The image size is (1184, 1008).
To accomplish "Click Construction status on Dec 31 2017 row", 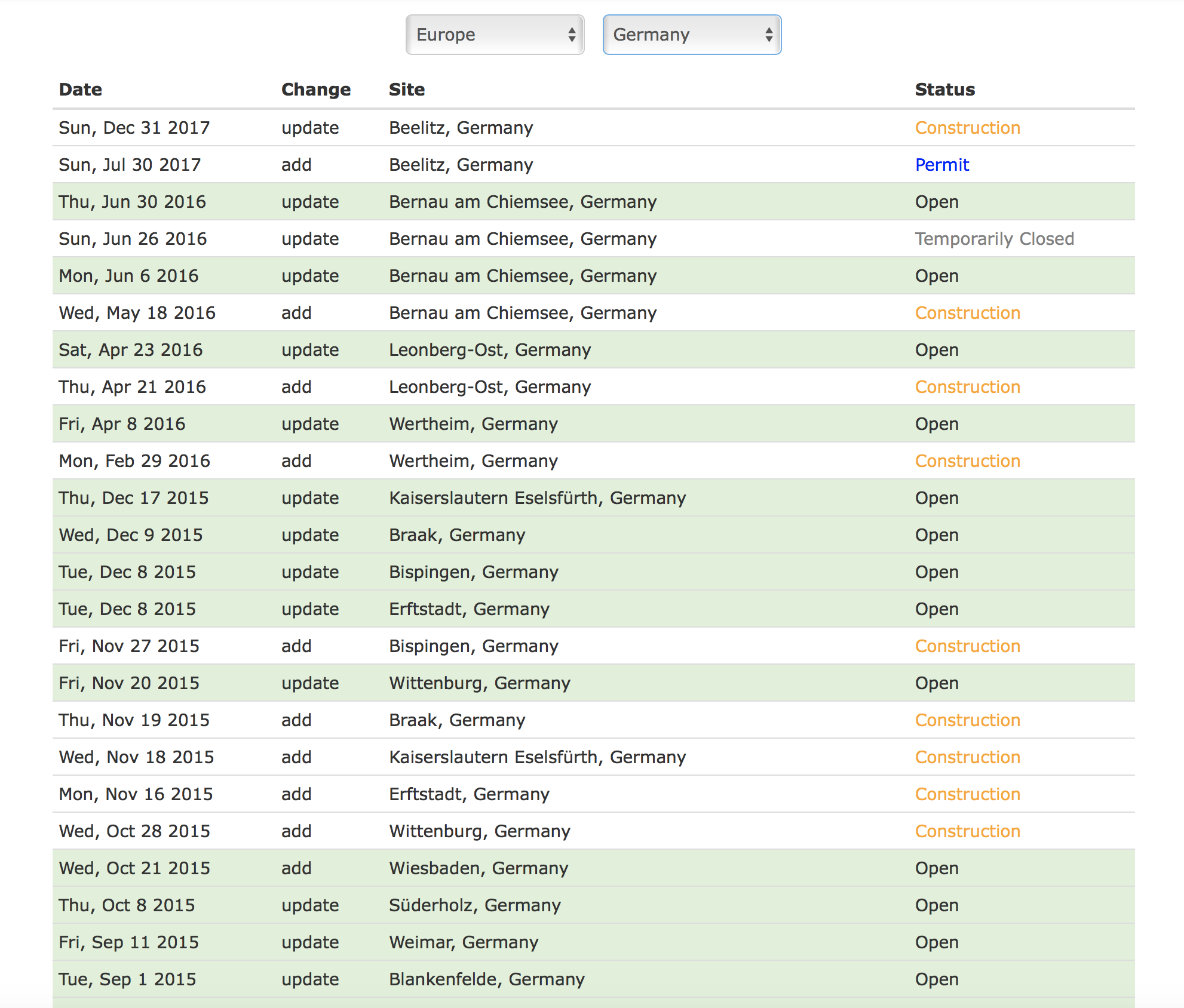I will point(968,128).
